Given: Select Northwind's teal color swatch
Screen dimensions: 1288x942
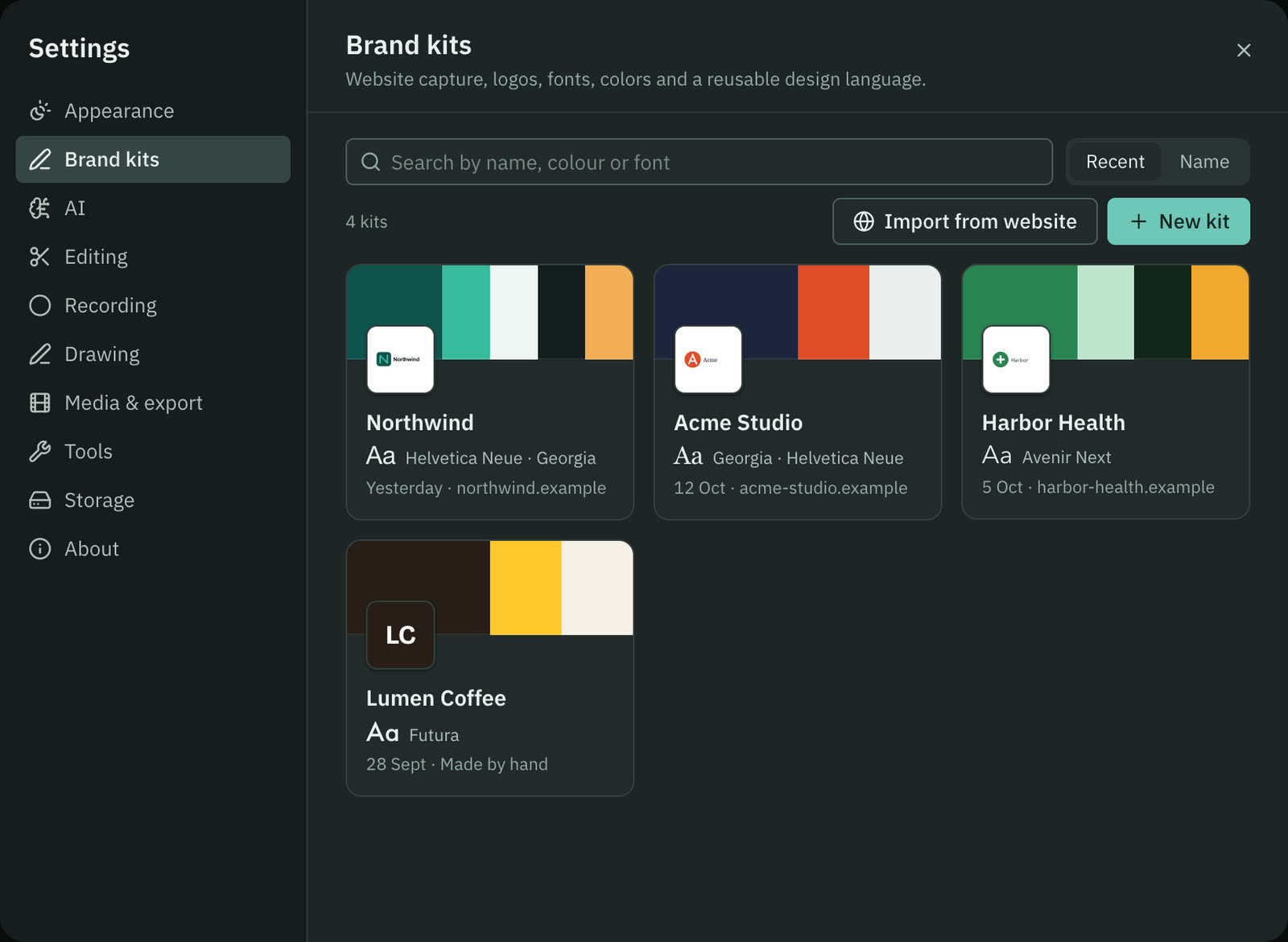Looking at the screenshot, I should 466,312.
